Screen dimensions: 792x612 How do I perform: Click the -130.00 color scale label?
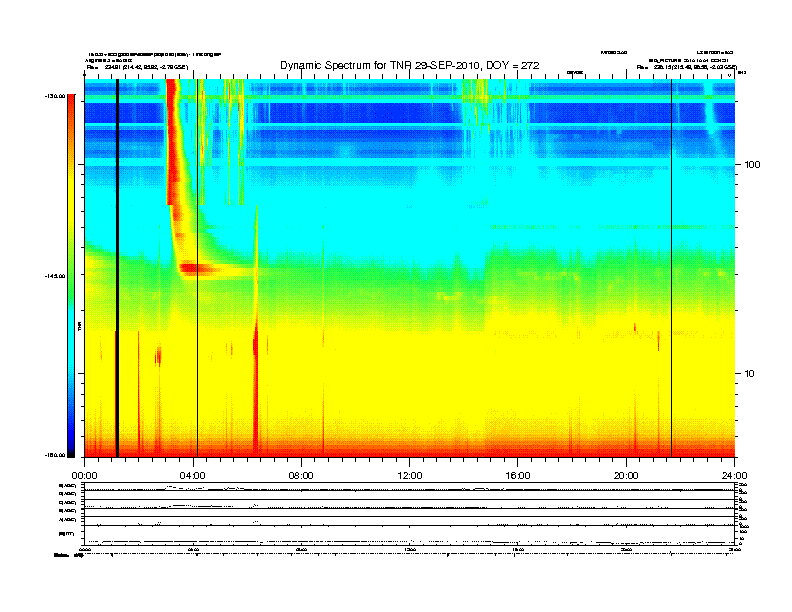pyautogui.click(x=55, y=96)
